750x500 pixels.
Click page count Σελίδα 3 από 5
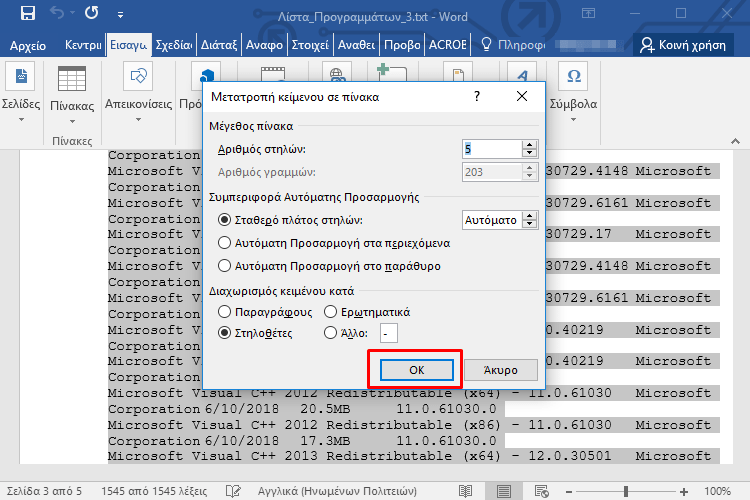tap(44, 491)
